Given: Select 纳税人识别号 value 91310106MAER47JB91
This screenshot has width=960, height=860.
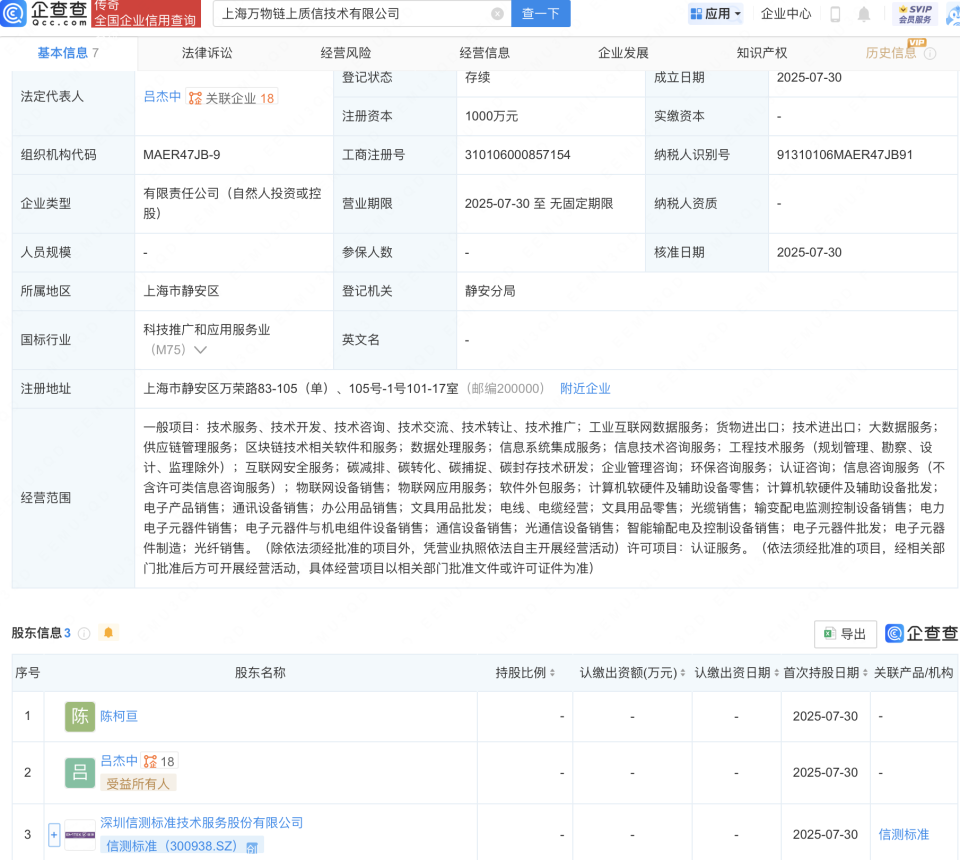Looking at the screenshot, I should [845, 155].
